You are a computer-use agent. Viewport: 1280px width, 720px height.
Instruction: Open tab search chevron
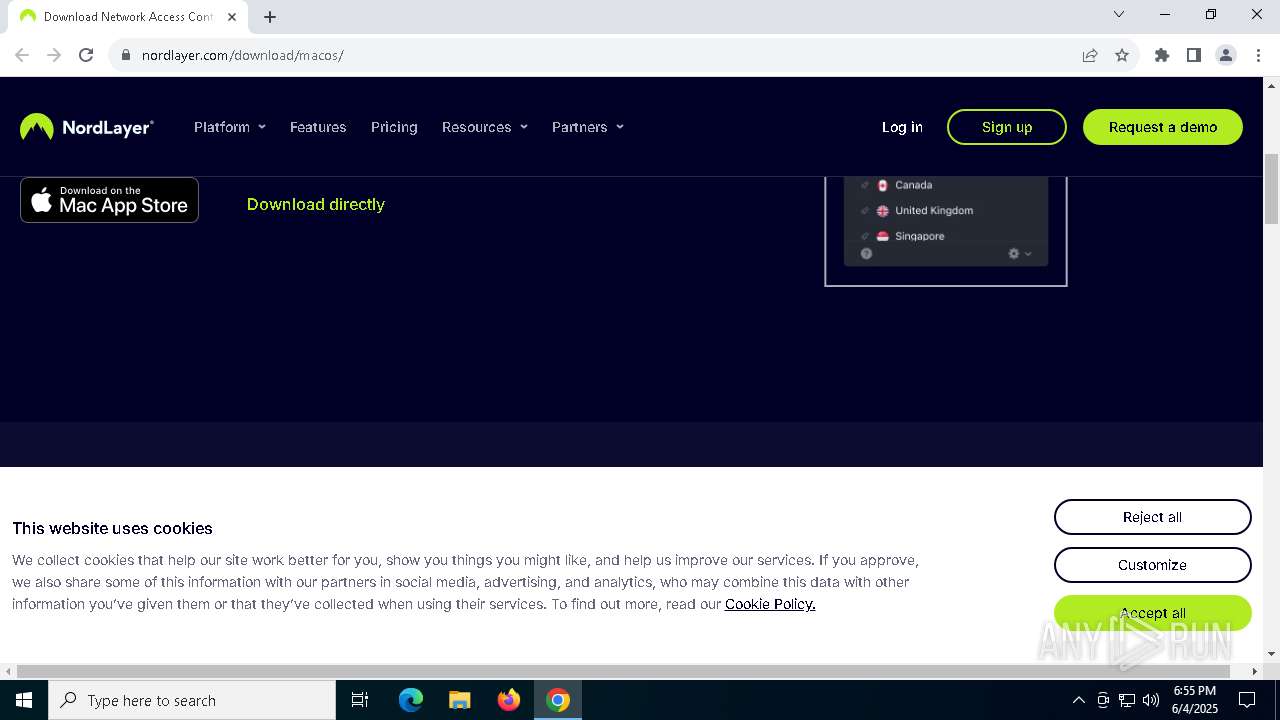point(1119,14)
